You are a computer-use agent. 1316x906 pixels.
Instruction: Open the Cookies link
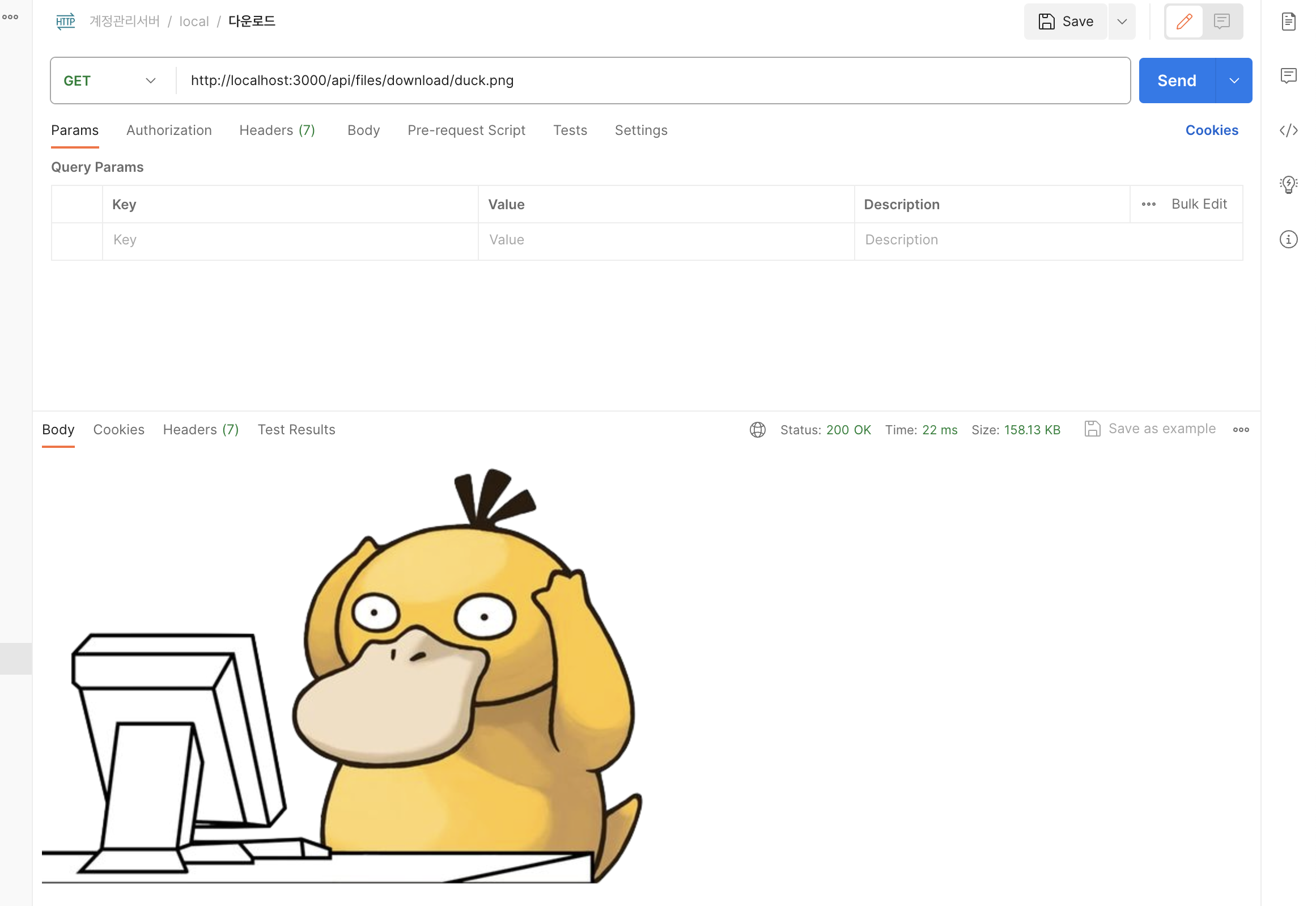coord(1211,130)
